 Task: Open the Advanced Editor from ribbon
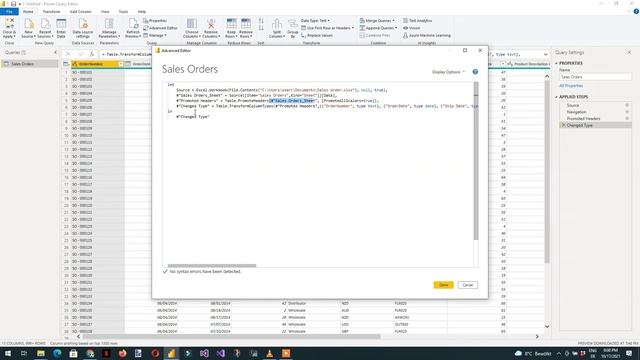click(160, 28)
